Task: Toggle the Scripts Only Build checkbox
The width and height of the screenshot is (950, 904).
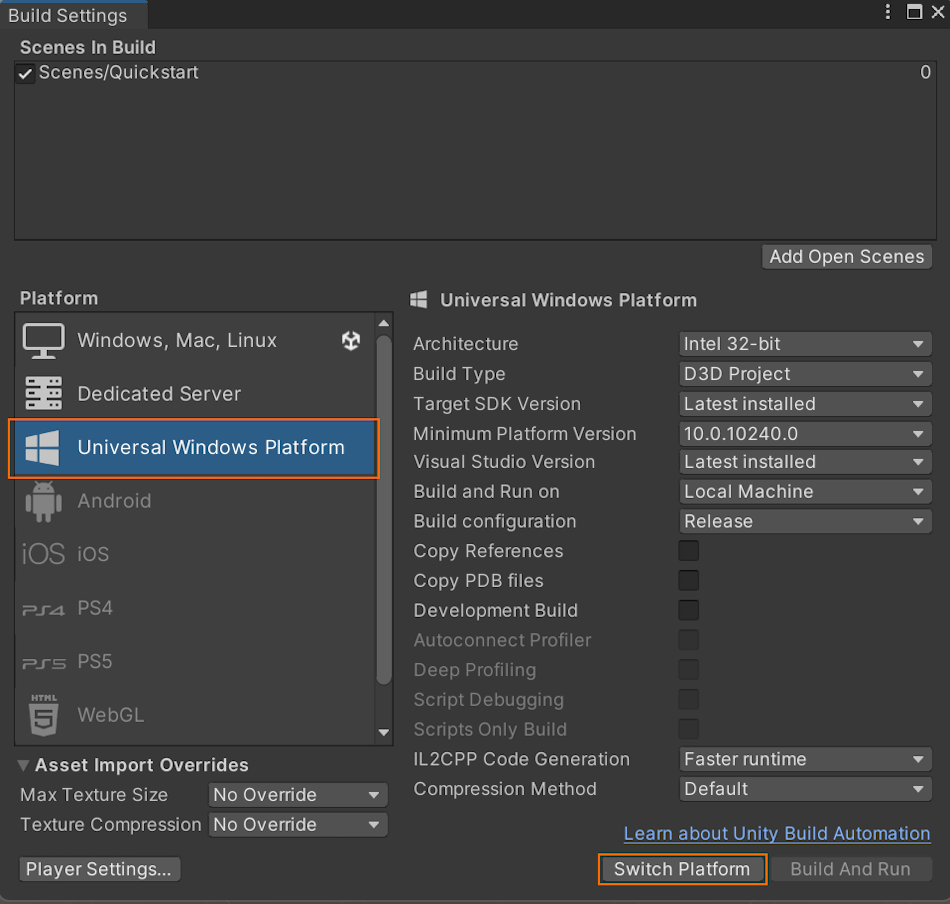Action: 688,729
